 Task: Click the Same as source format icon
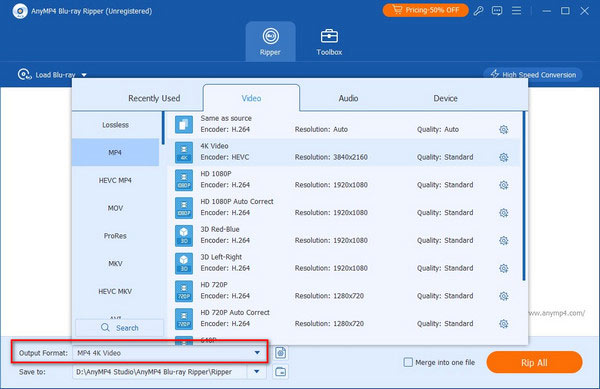184,124
